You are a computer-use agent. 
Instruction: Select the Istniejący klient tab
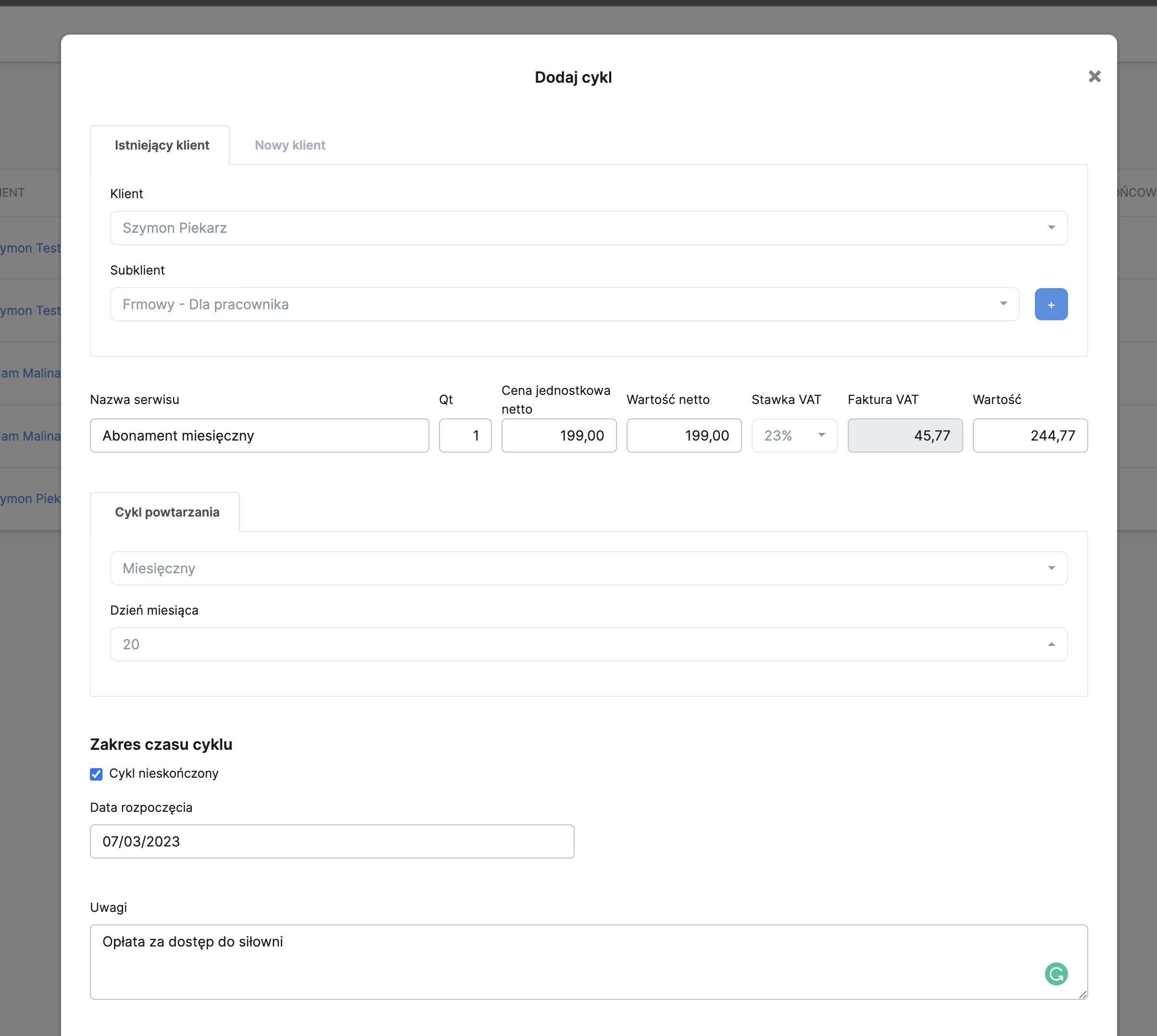point(162,145)
